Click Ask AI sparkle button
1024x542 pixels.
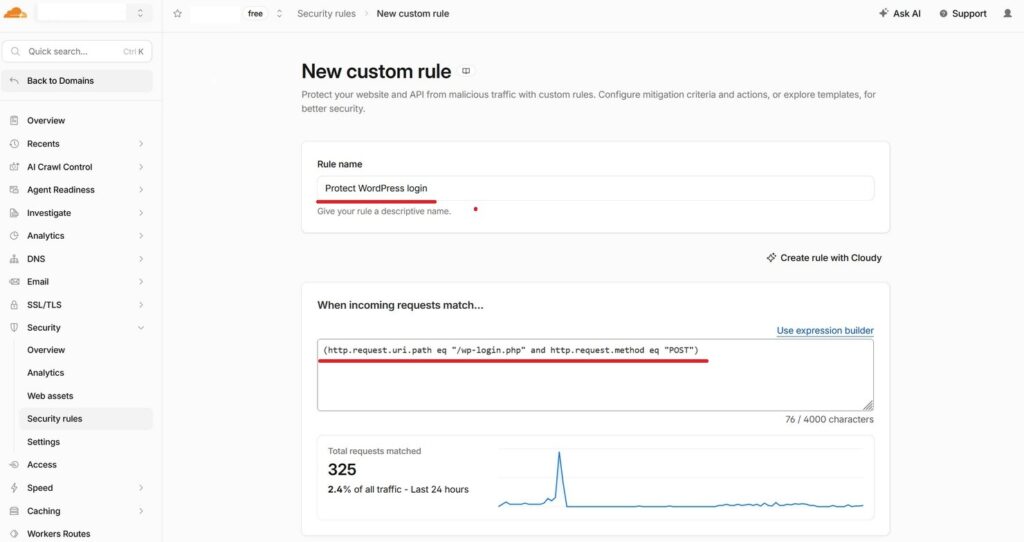[900, 14]
